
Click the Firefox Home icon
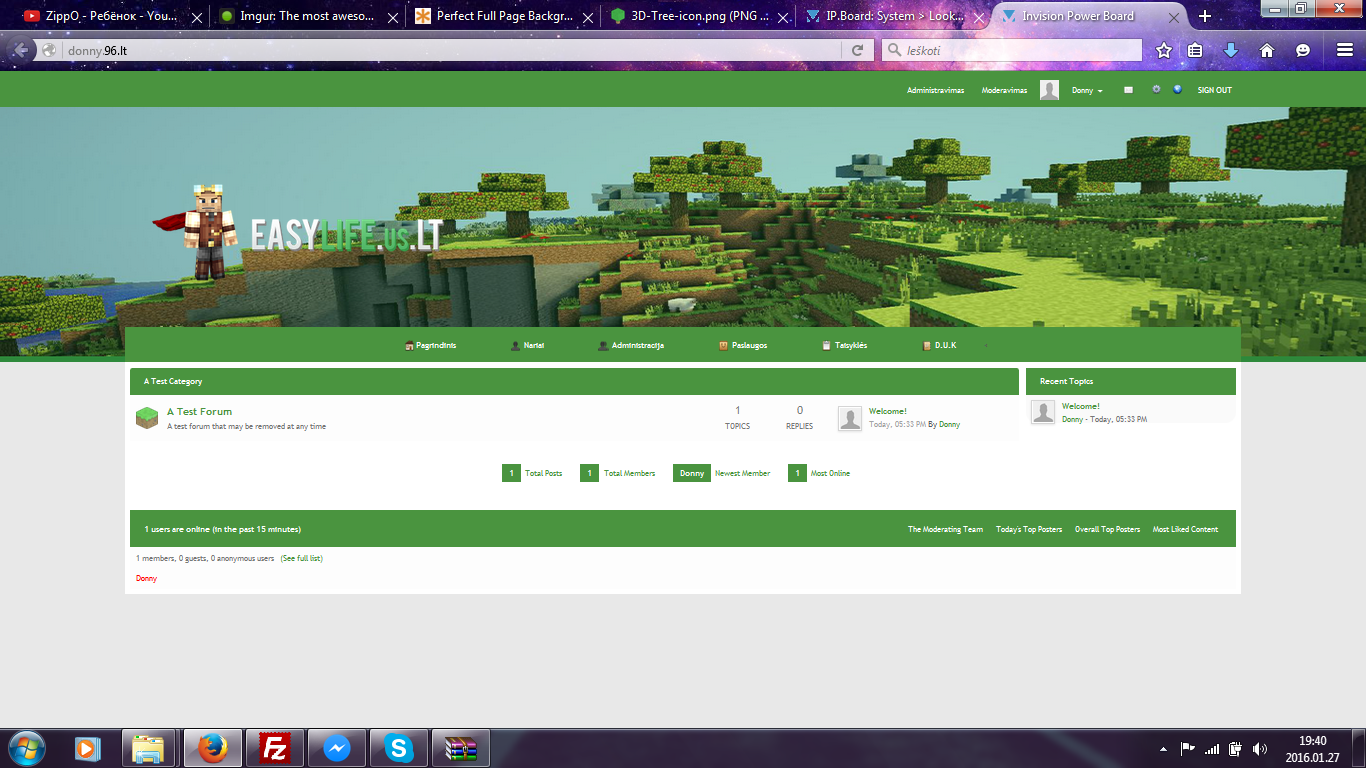[1267, 50]
